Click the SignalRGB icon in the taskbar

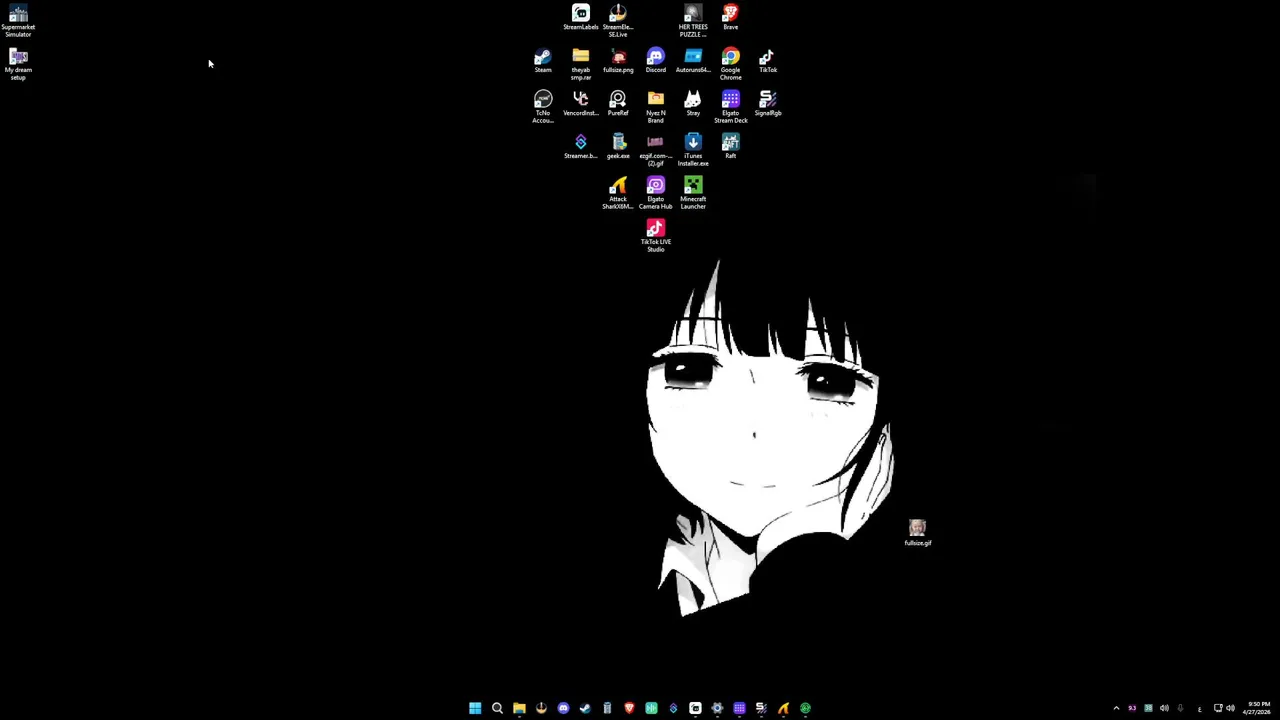click(x=761, y=708)
